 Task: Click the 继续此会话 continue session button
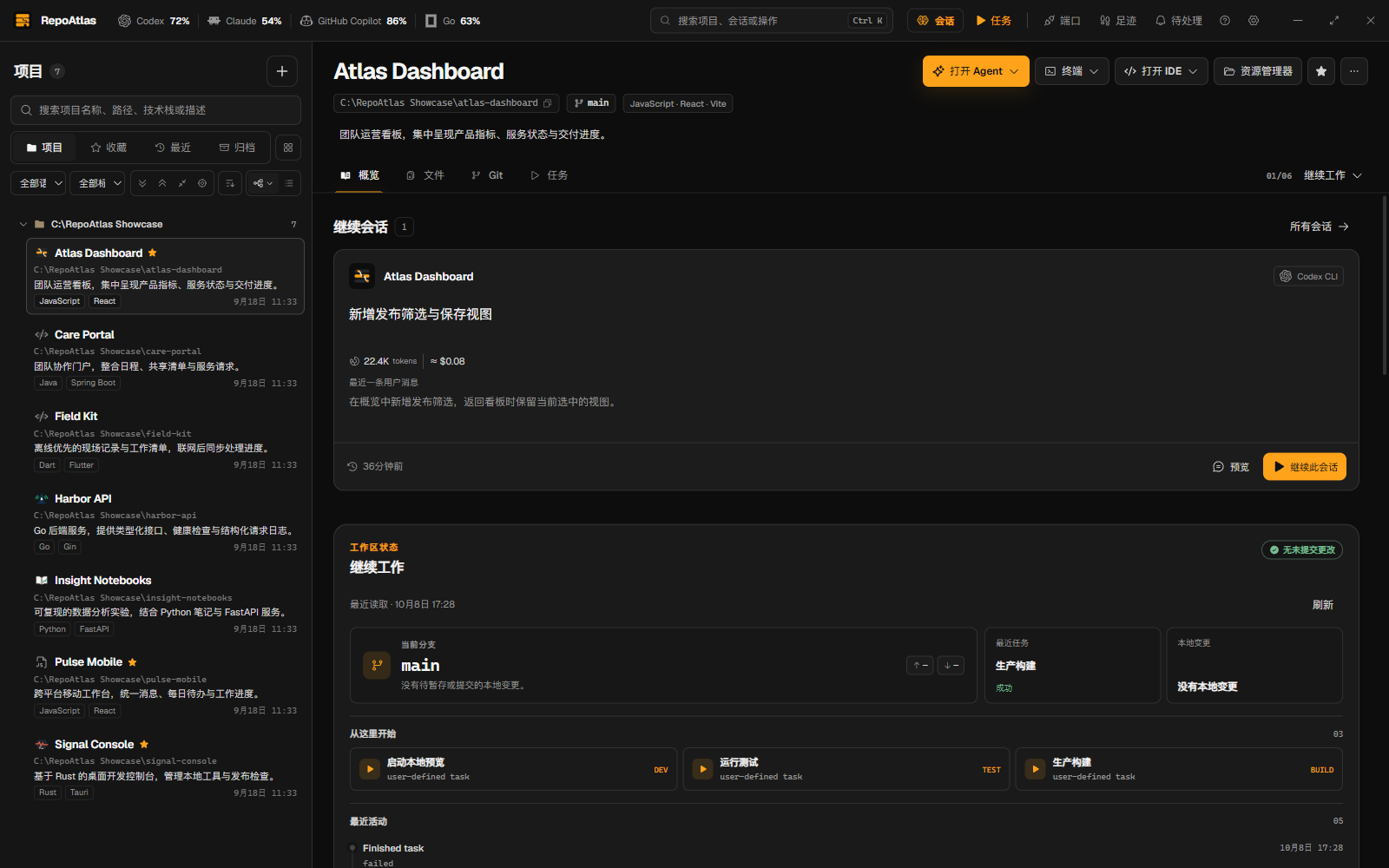point(1305,467)
